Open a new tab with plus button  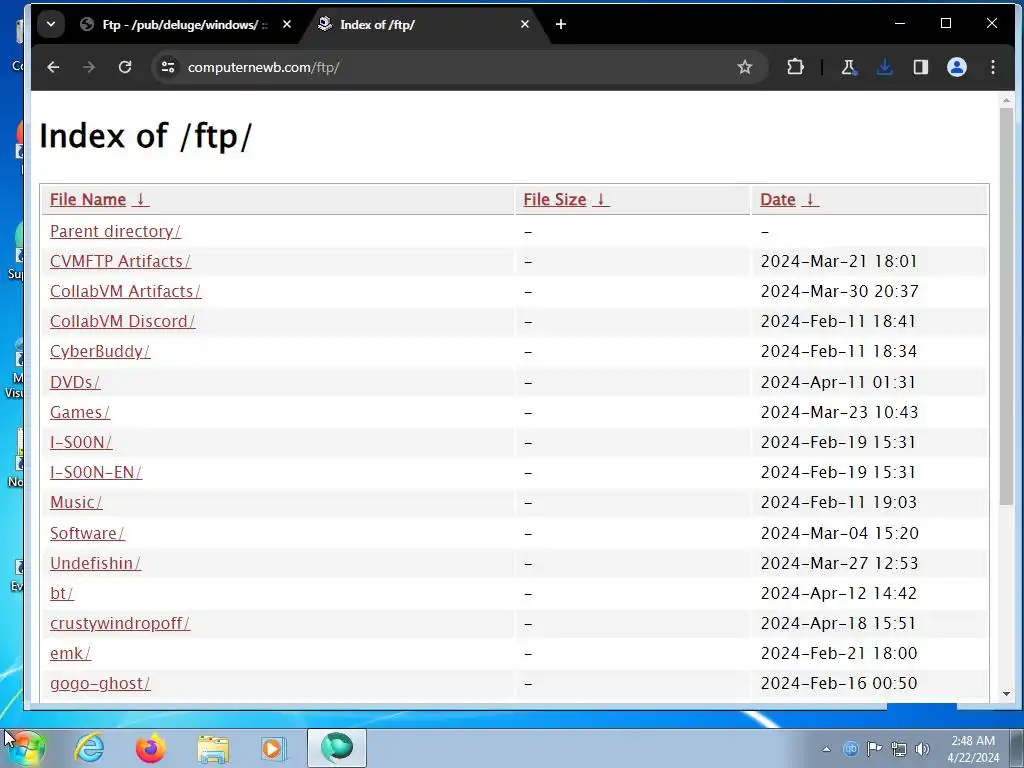coord(560,24)
